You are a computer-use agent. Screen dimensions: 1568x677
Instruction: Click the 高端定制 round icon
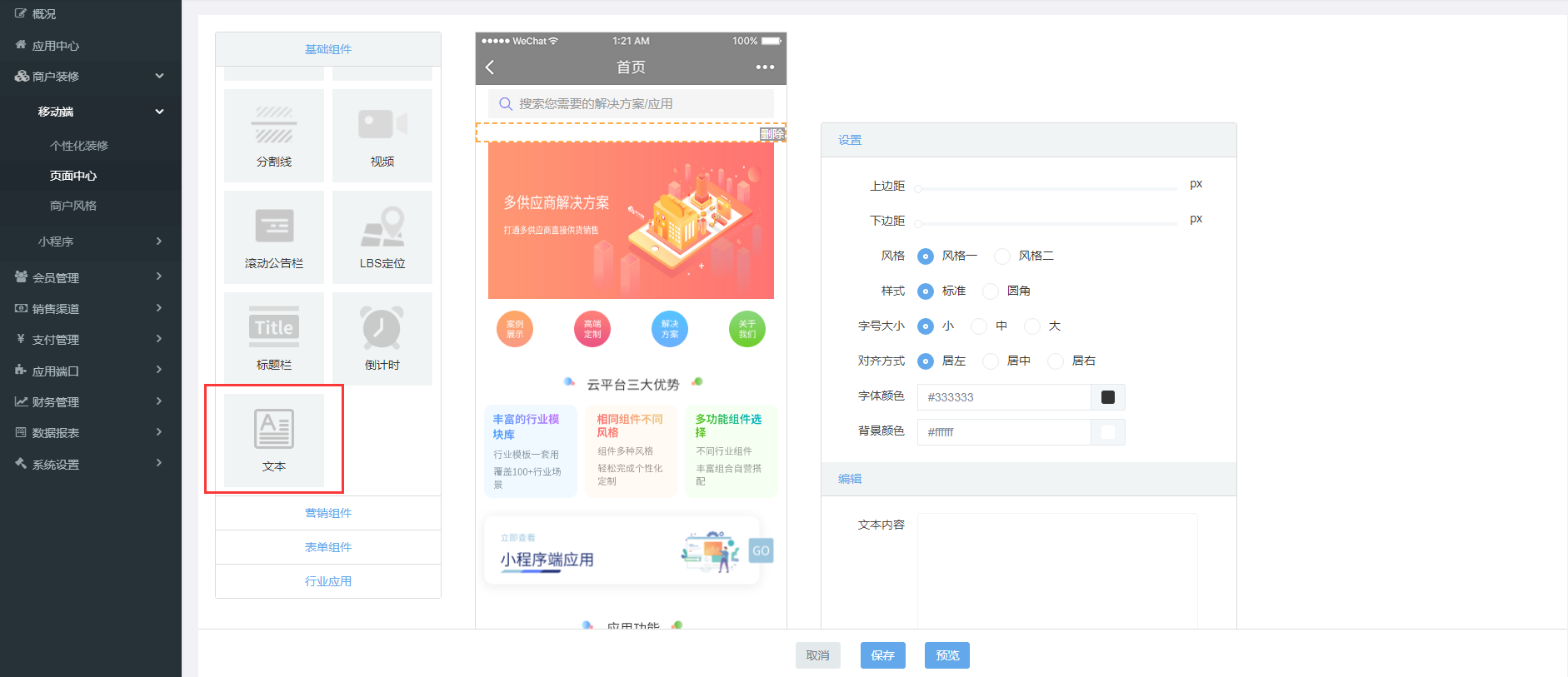(x=592, y=329)
